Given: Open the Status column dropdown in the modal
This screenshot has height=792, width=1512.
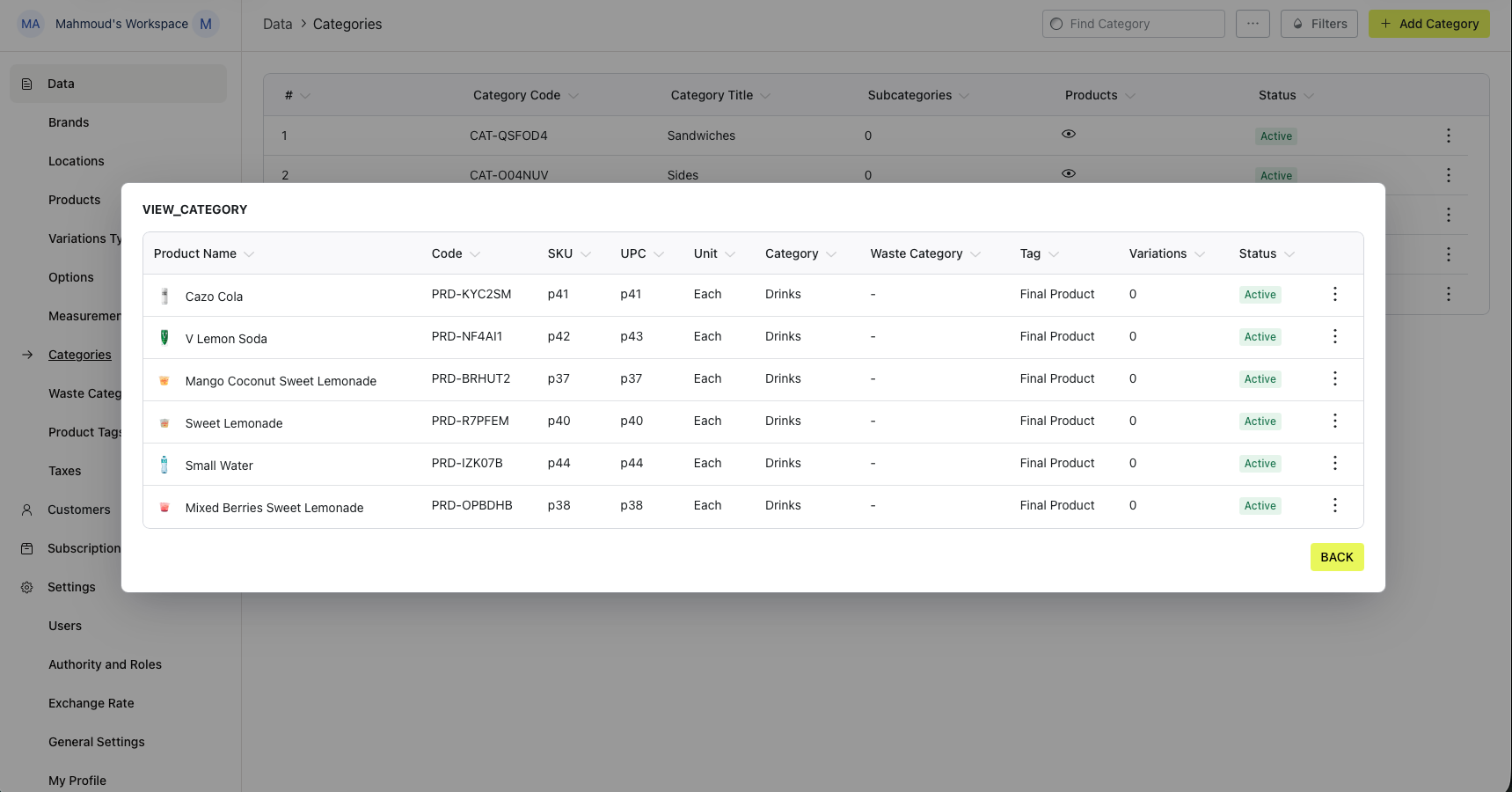Looking at the screenshot, I should tap(1289, 254).
